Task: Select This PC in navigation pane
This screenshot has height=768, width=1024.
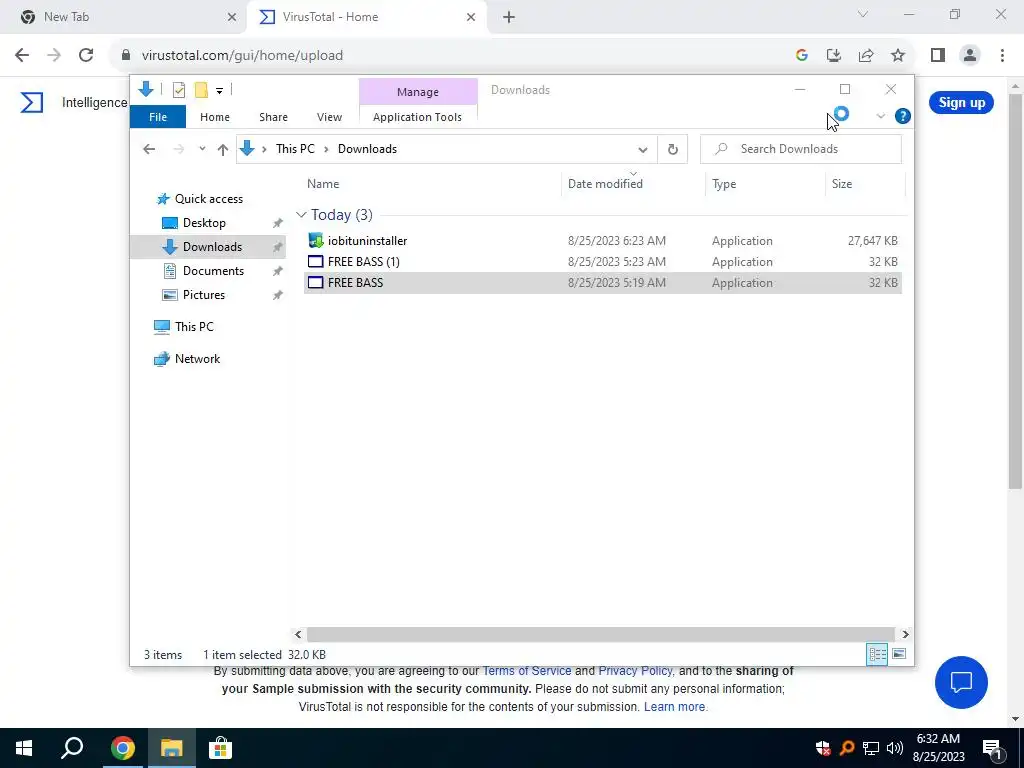Action: (x=194, y=327)
